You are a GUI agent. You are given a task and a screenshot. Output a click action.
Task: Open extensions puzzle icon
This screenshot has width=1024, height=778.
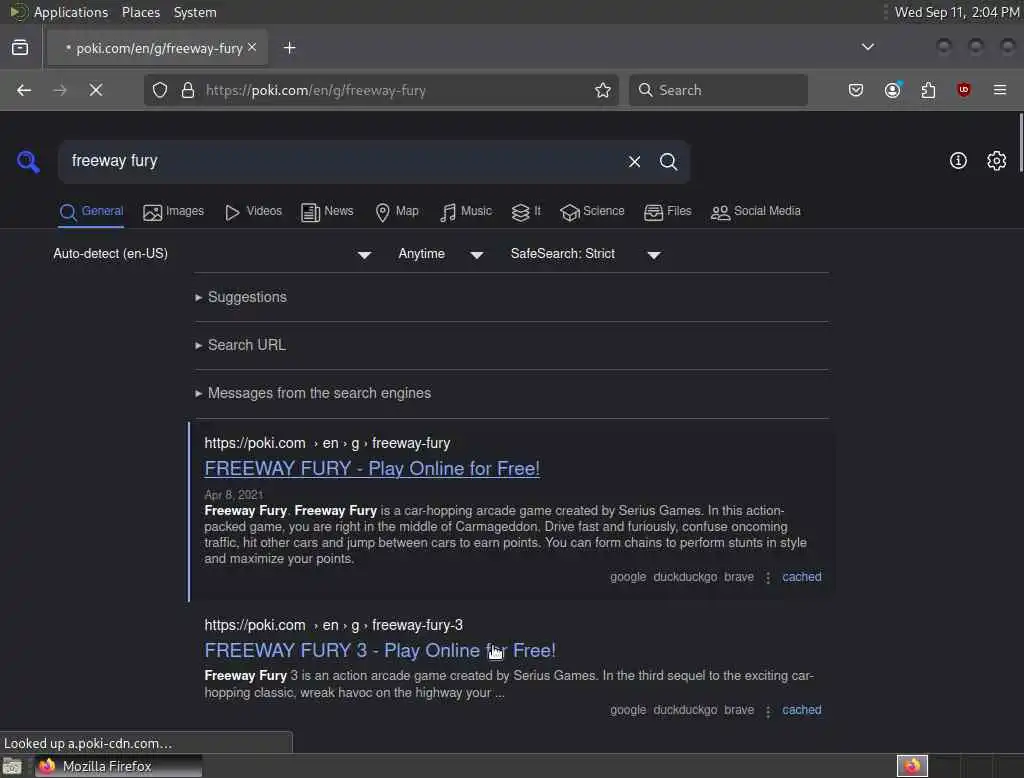[929, 90]
